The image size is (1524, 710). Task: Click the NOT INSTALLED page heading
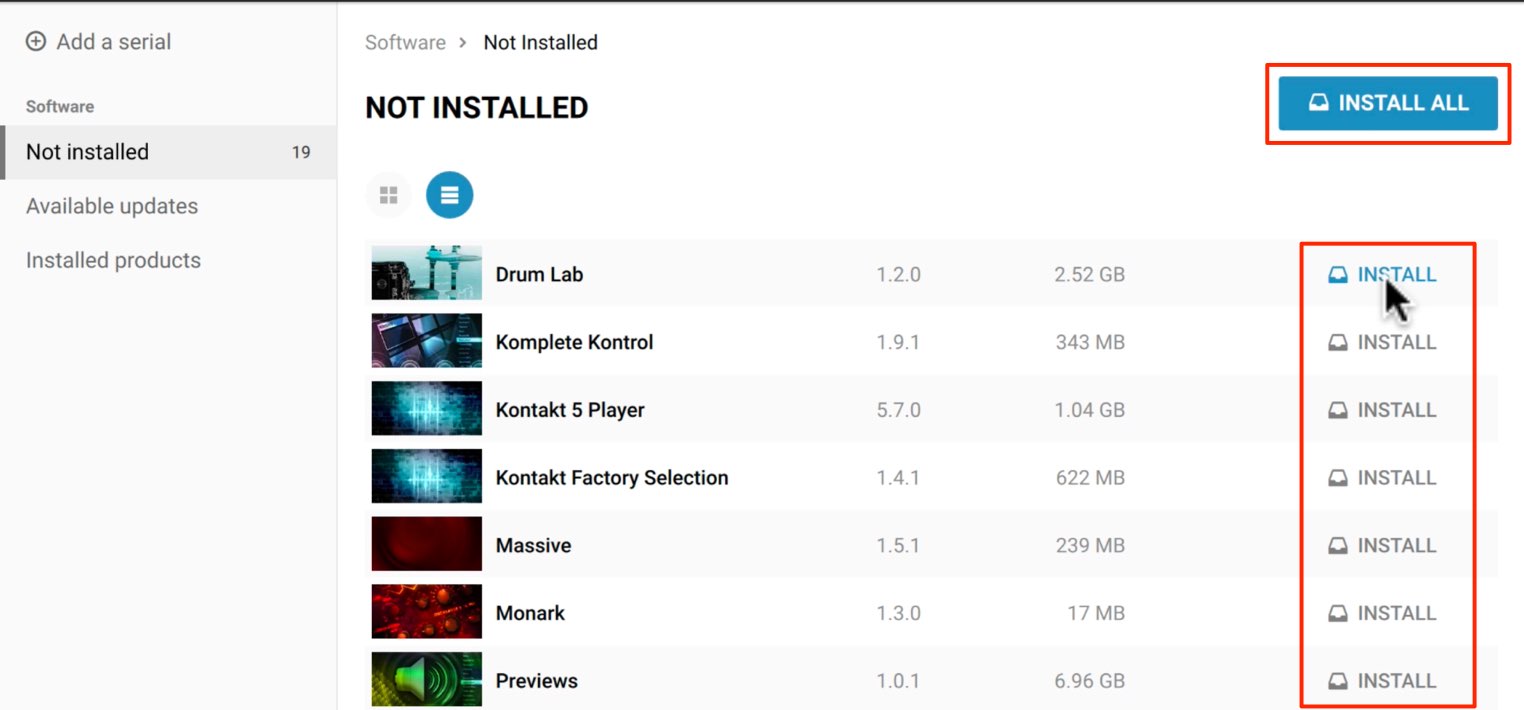pos(476,108)
